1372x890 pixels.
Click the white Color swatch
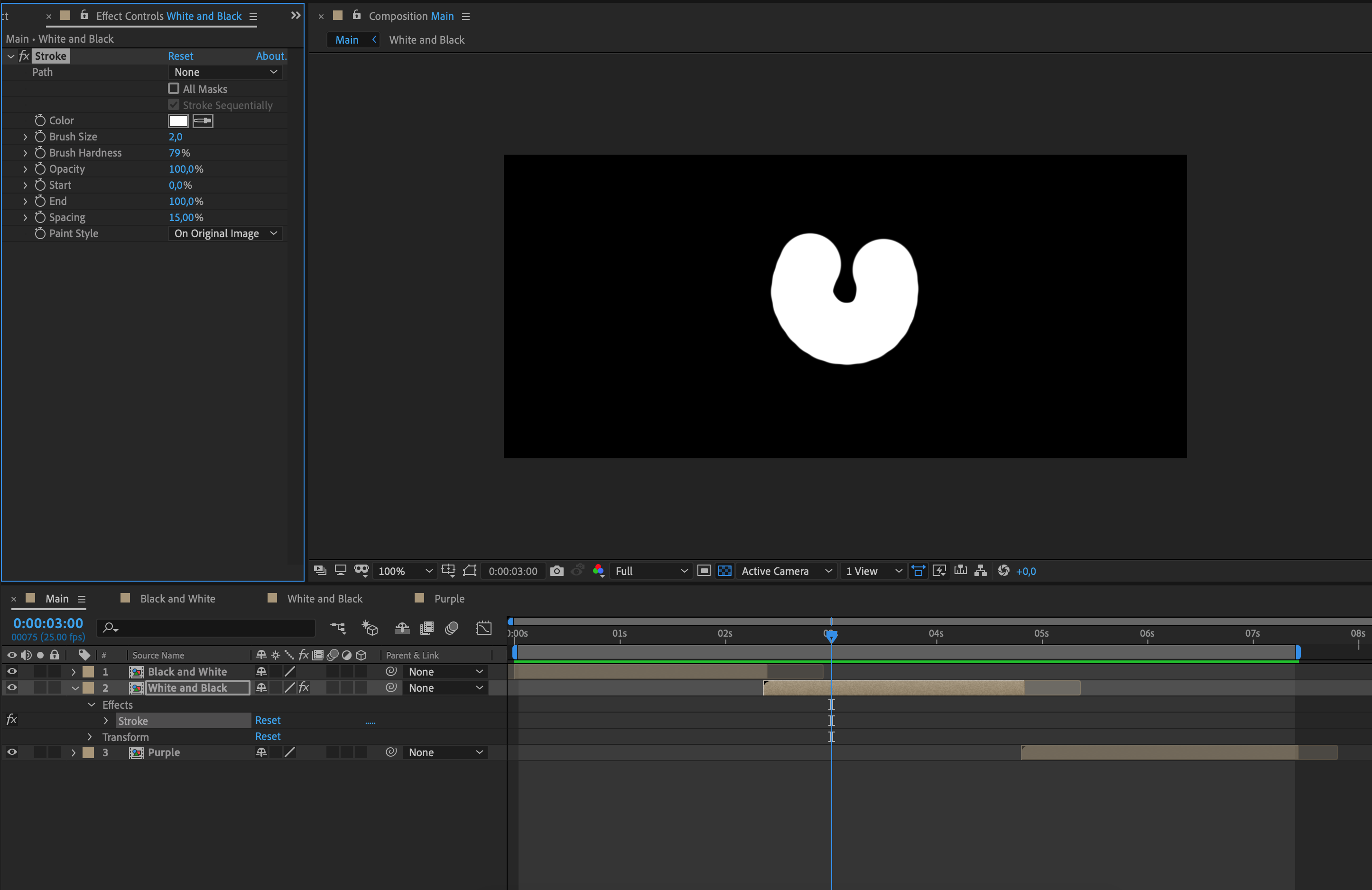[x=178, y=121]
